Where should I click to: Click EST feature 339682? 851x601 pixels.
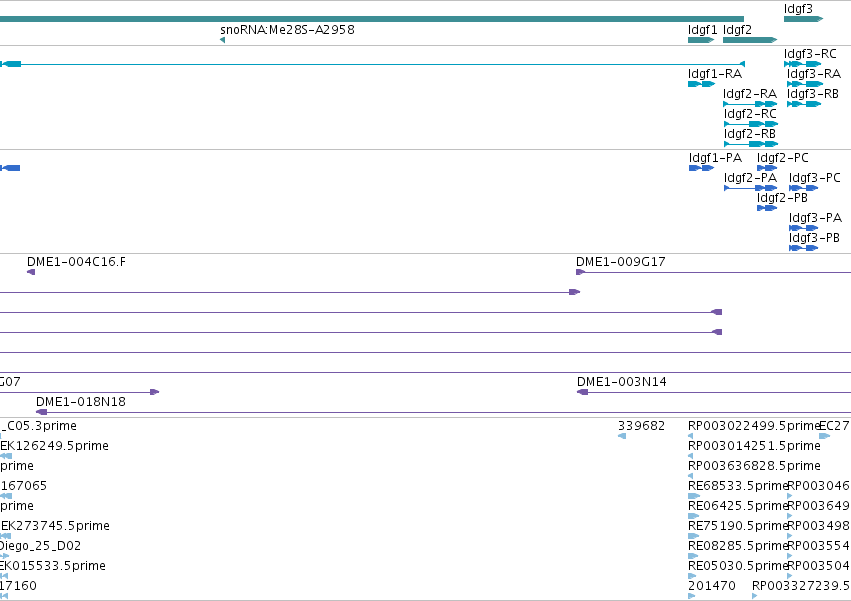pyautogui.click(x=622, y=436)
